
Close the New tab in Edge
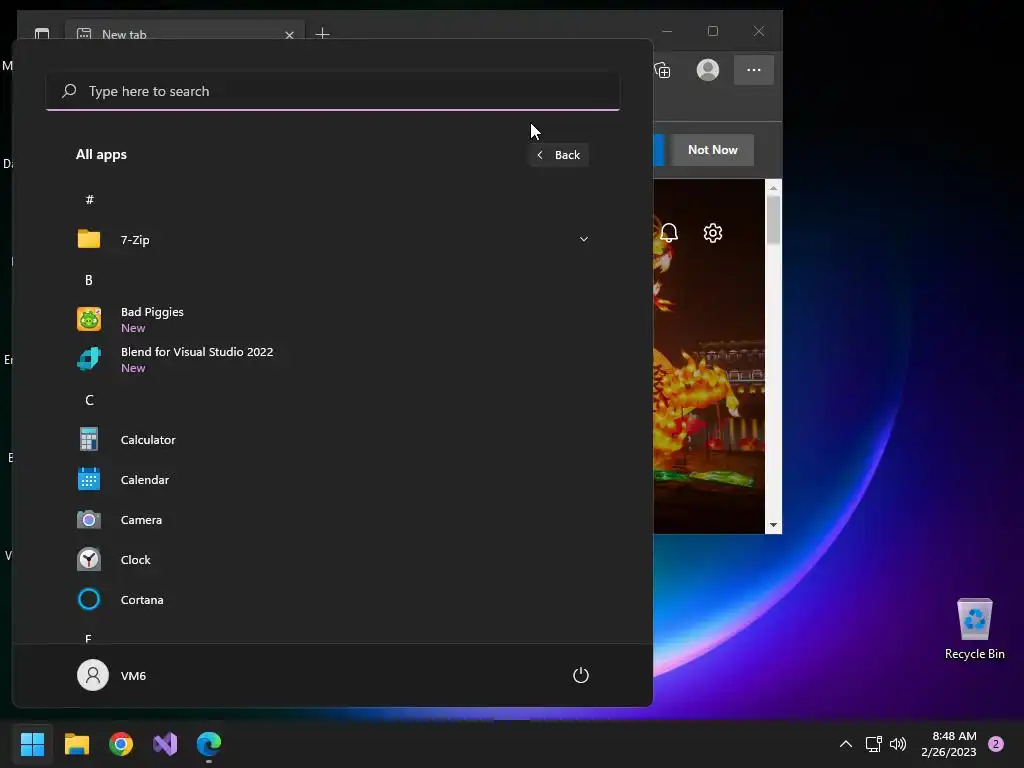[289, 35]
